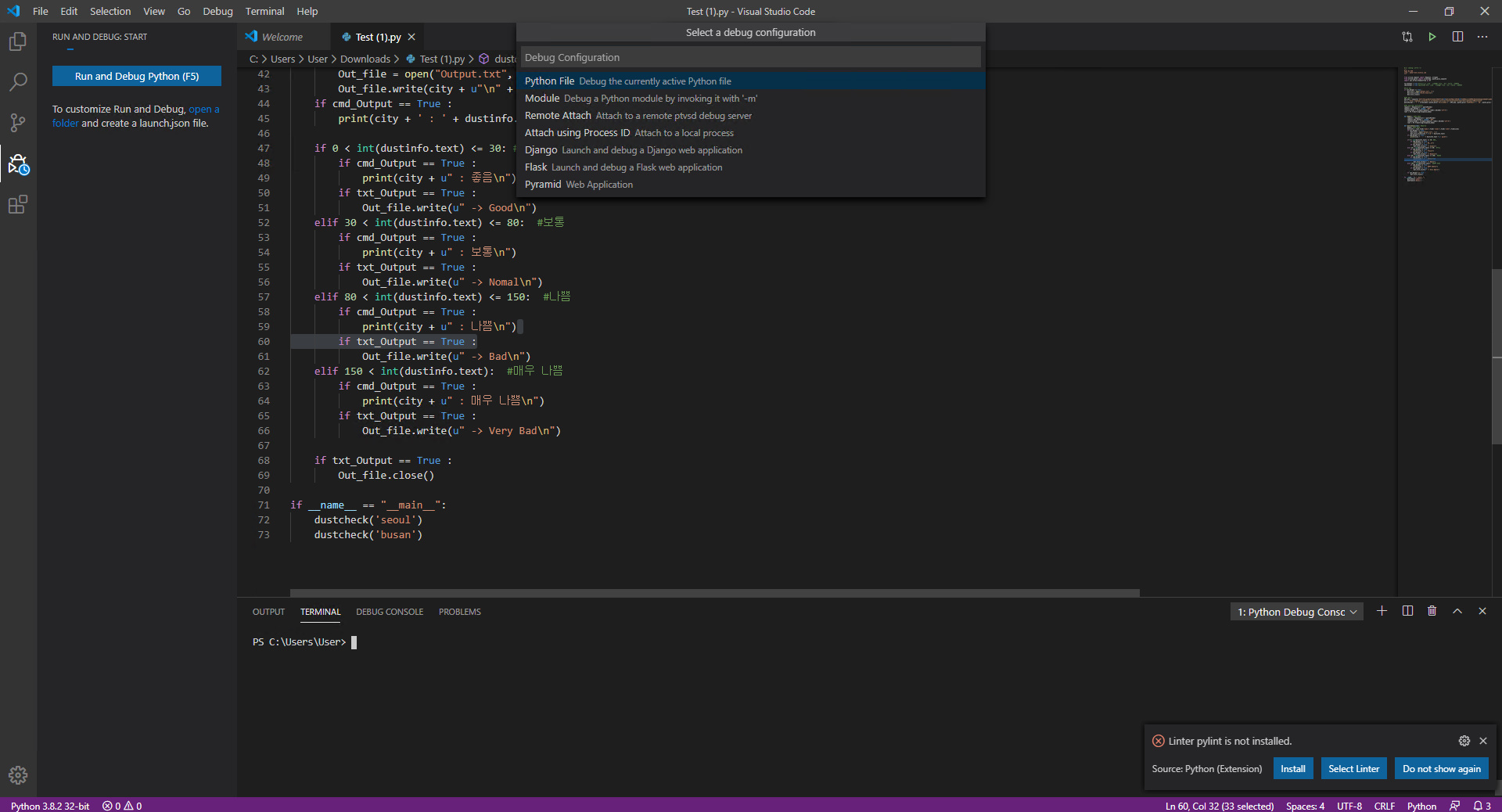Click the editor horizontal scrollbar

pos(714,593)
